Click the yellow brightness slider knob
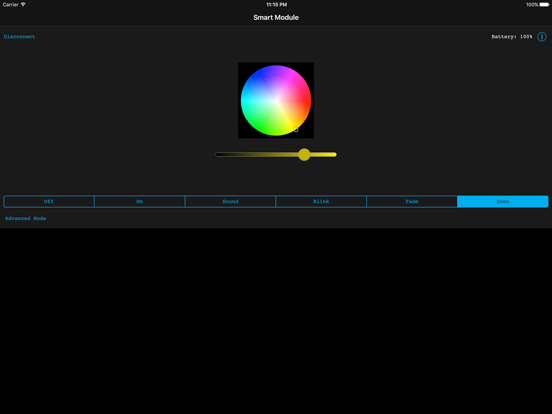 [x=304, y=155]
